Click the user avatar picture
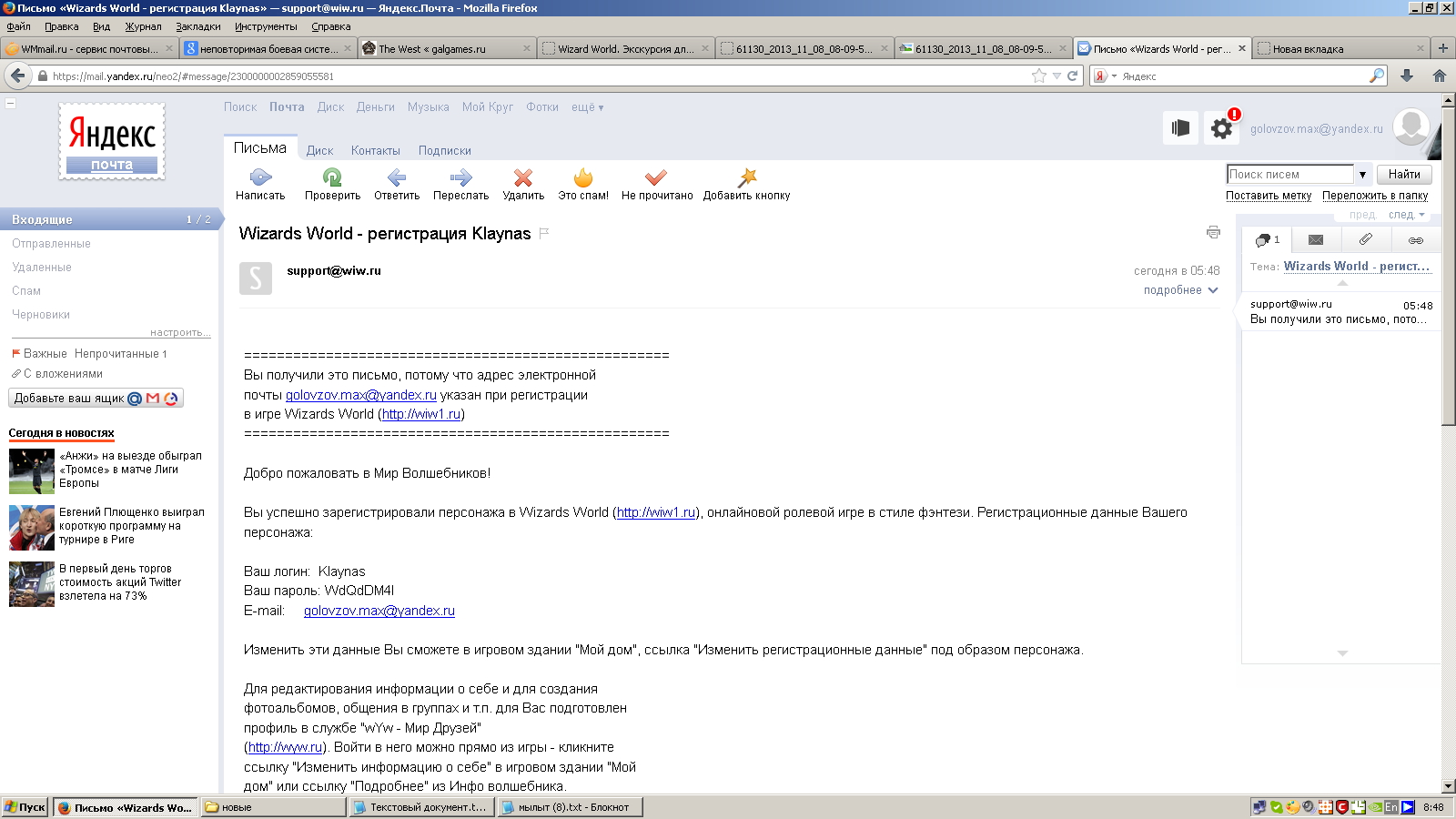1456x819 pixels. 1411,127
